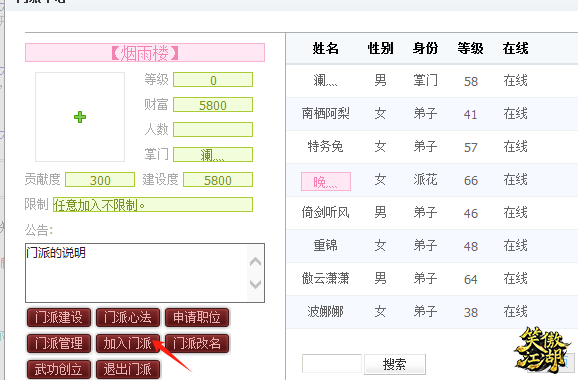The width and height of the screenshot is (578, 380).
Task: Sort by 身份 column header
Action: point(425,48)
